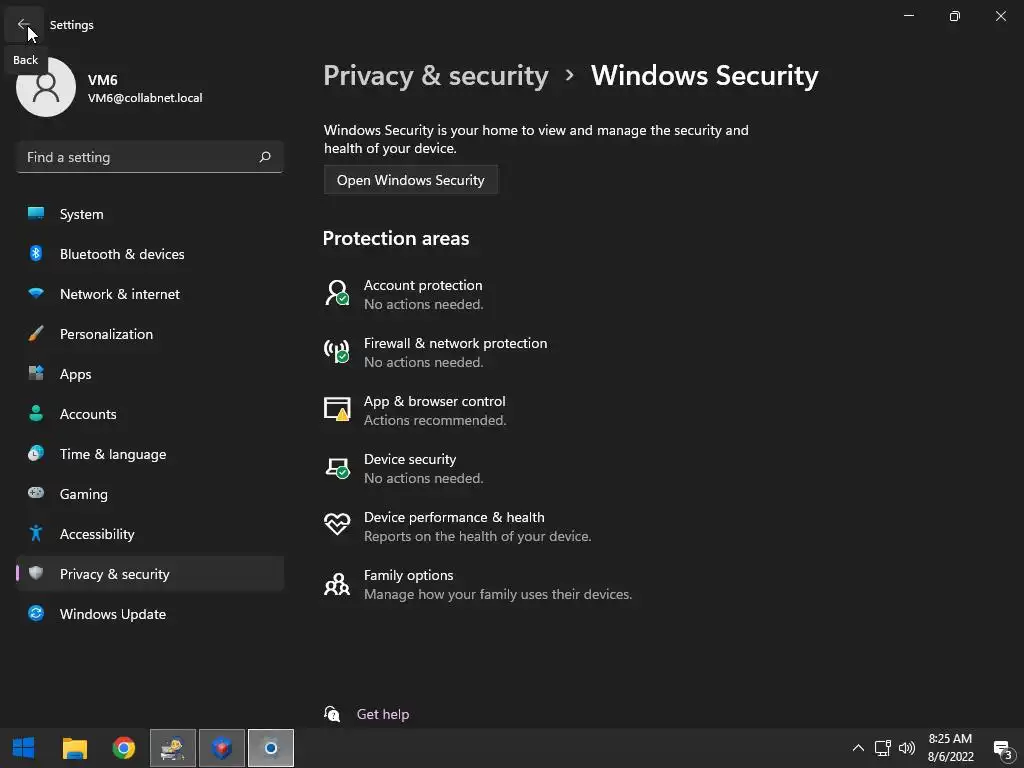This screenshot has height=768, width=1024.
Task: Click the Firewall & network protection antenna icon
Action: (x=337, y=351)
